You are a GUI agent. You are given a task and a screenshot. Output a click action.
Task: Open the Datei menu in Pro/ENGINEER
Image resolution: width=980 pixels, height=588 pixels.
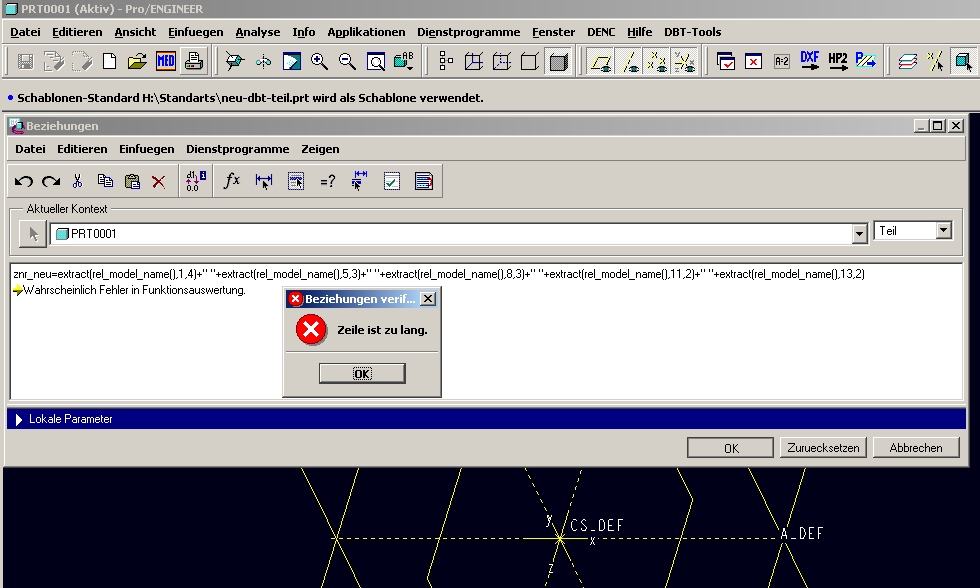pos(26,32)
